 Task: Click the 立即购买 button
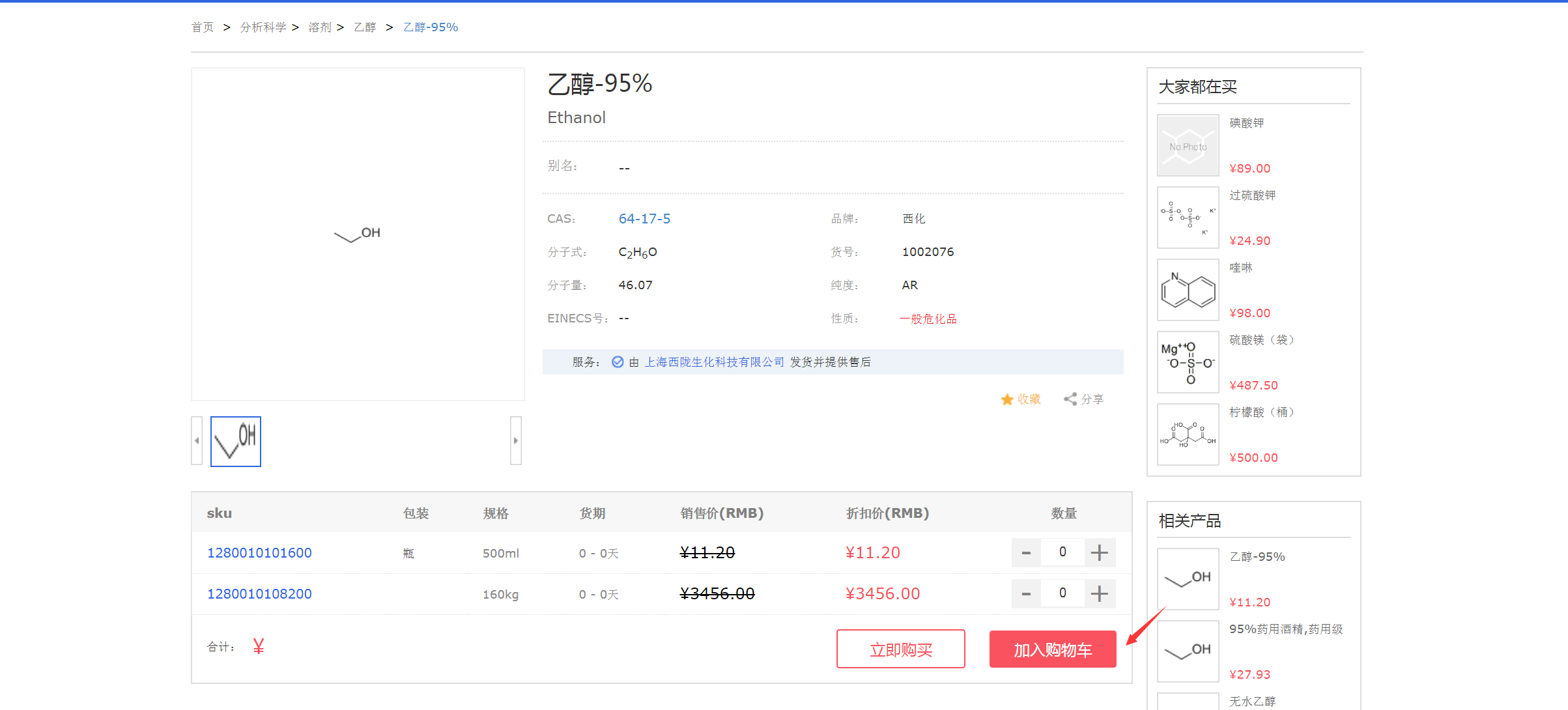[x=900, y=649]
